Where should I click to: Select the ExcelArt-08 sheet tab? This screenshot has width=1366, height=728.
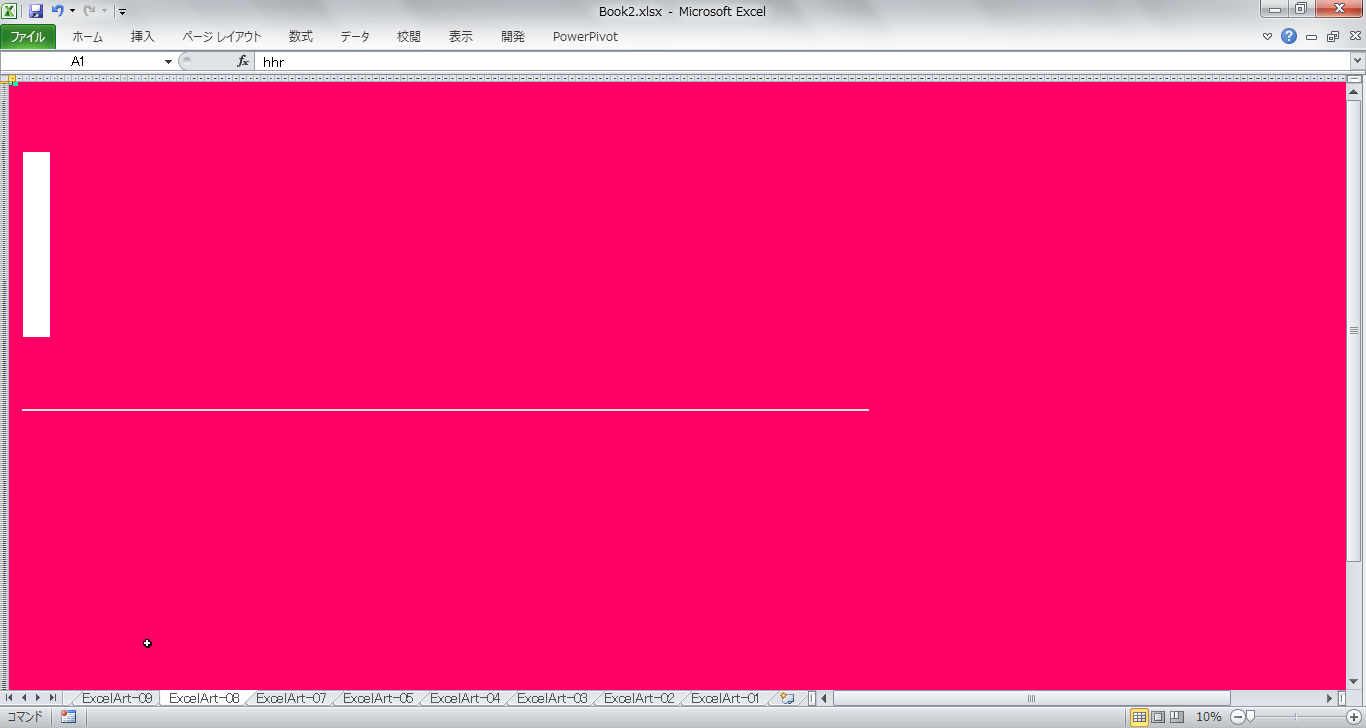204,698
